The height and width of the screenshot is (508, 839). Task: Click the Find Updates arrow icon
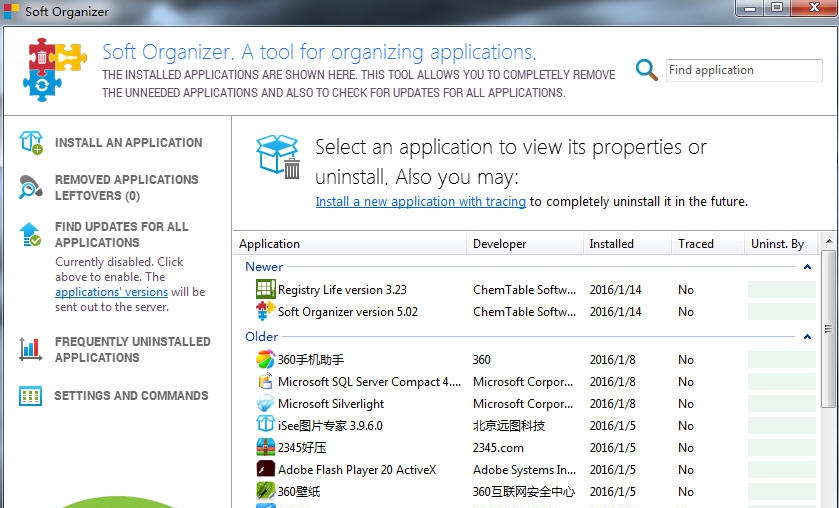[x=31, y=234]
